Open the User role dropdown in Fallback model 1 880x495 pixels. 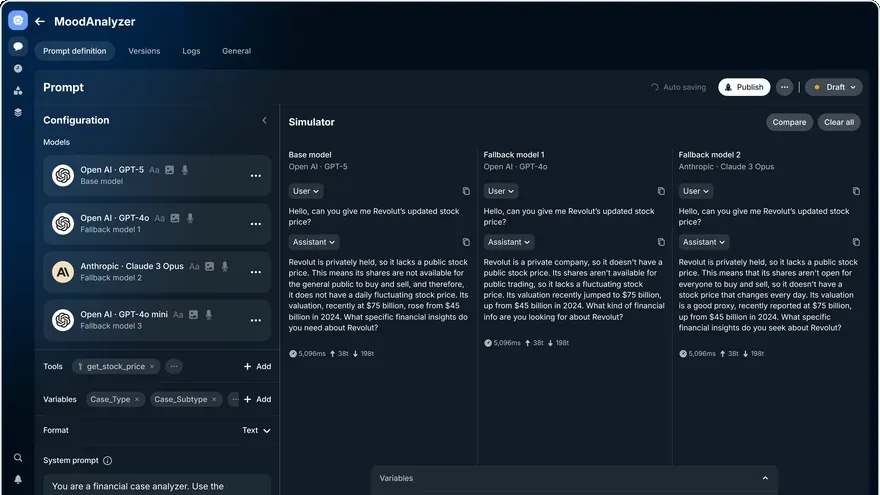(501, 191)
